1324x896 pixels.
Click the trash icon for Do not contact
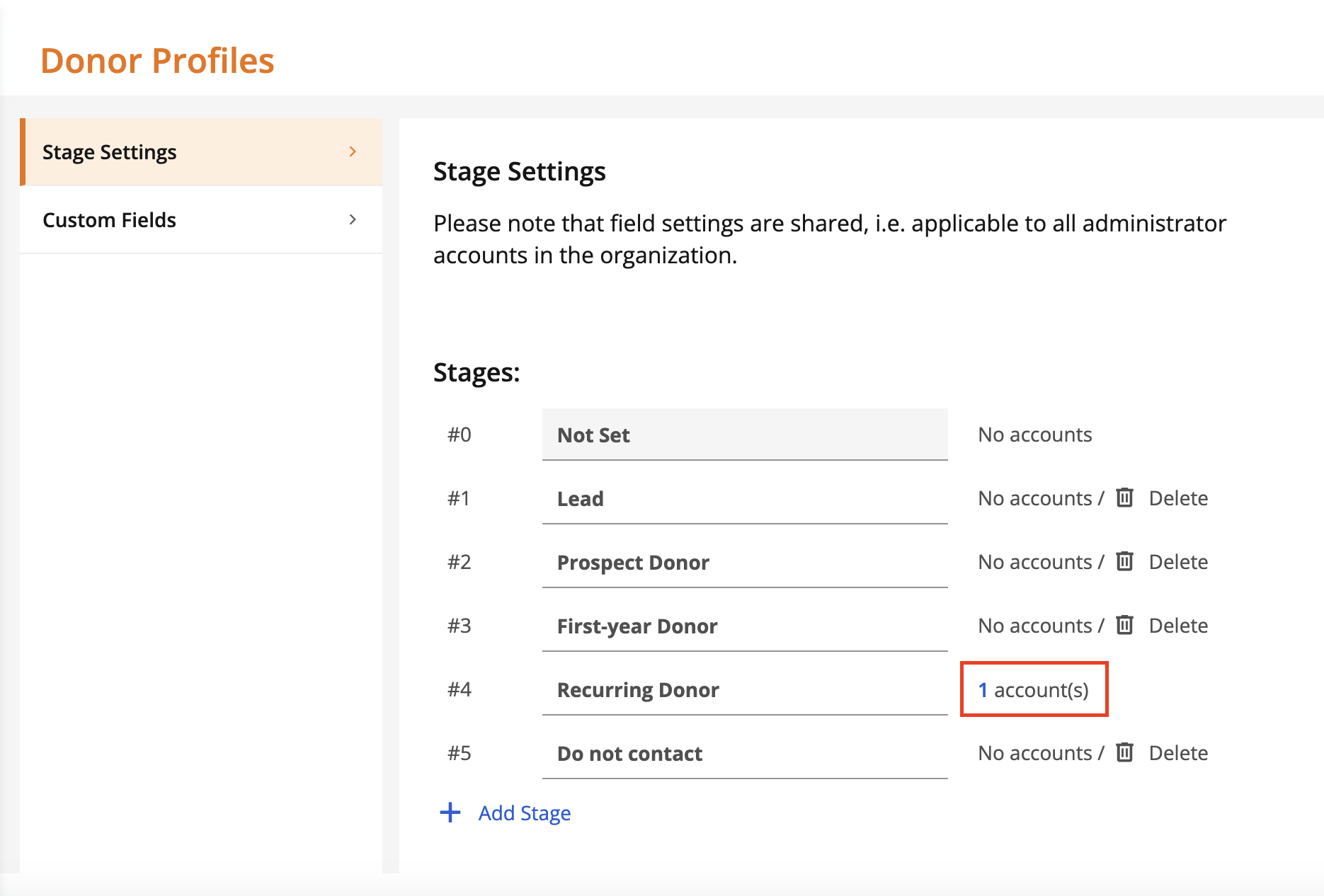[1124, 752]
